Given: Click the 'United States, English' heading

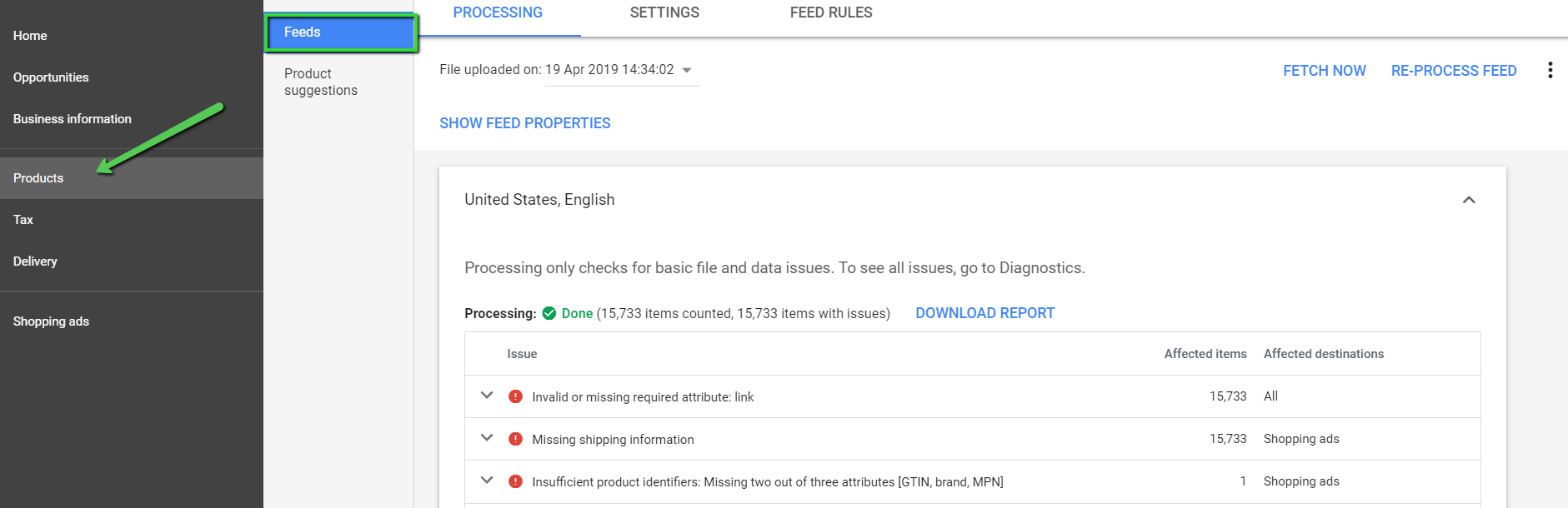Looking at the screenshot, I should [539, 200].
